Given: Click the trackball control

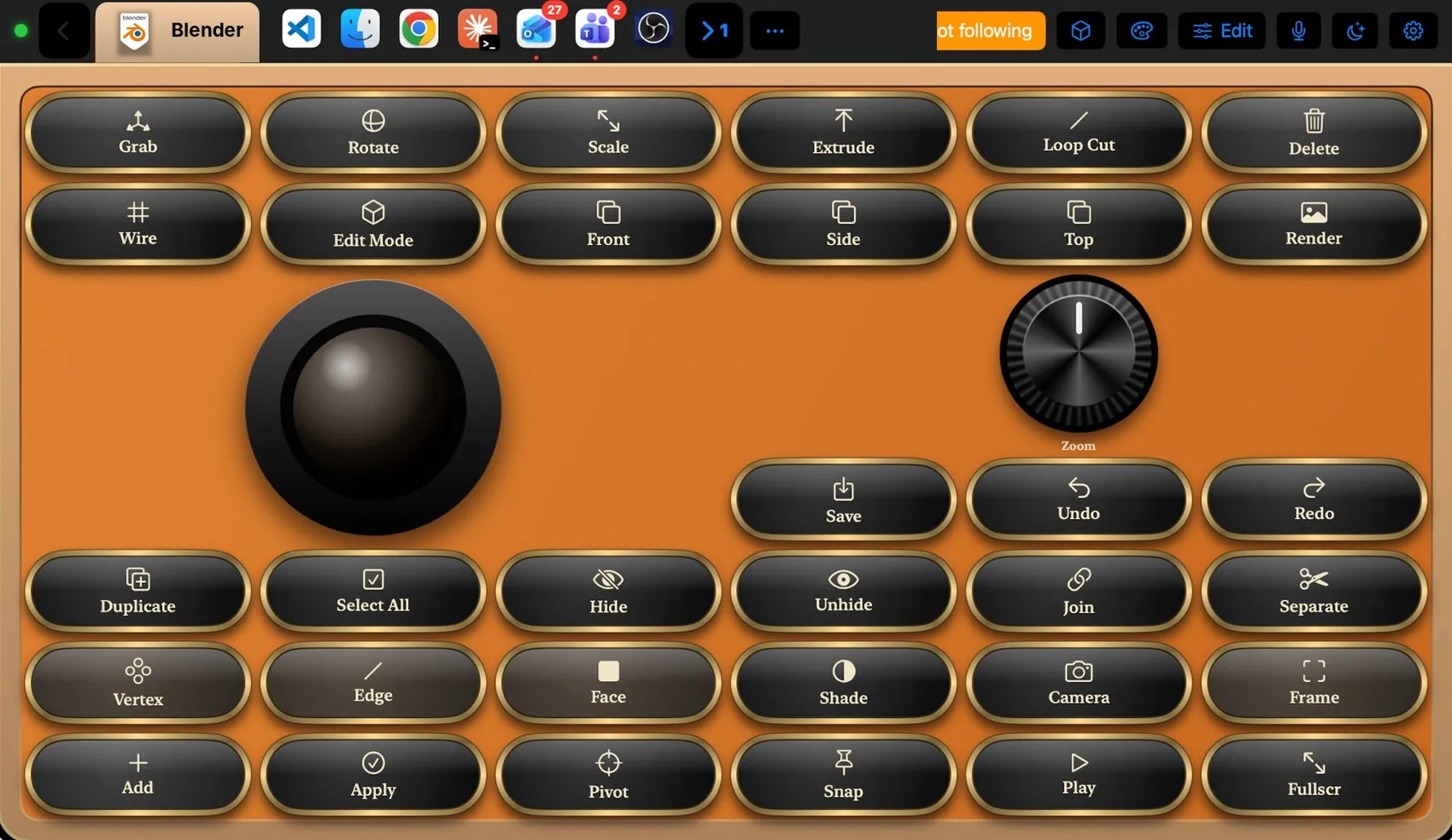Looking at the screenshot, I should pyautogui.click(x=373, y=408).
